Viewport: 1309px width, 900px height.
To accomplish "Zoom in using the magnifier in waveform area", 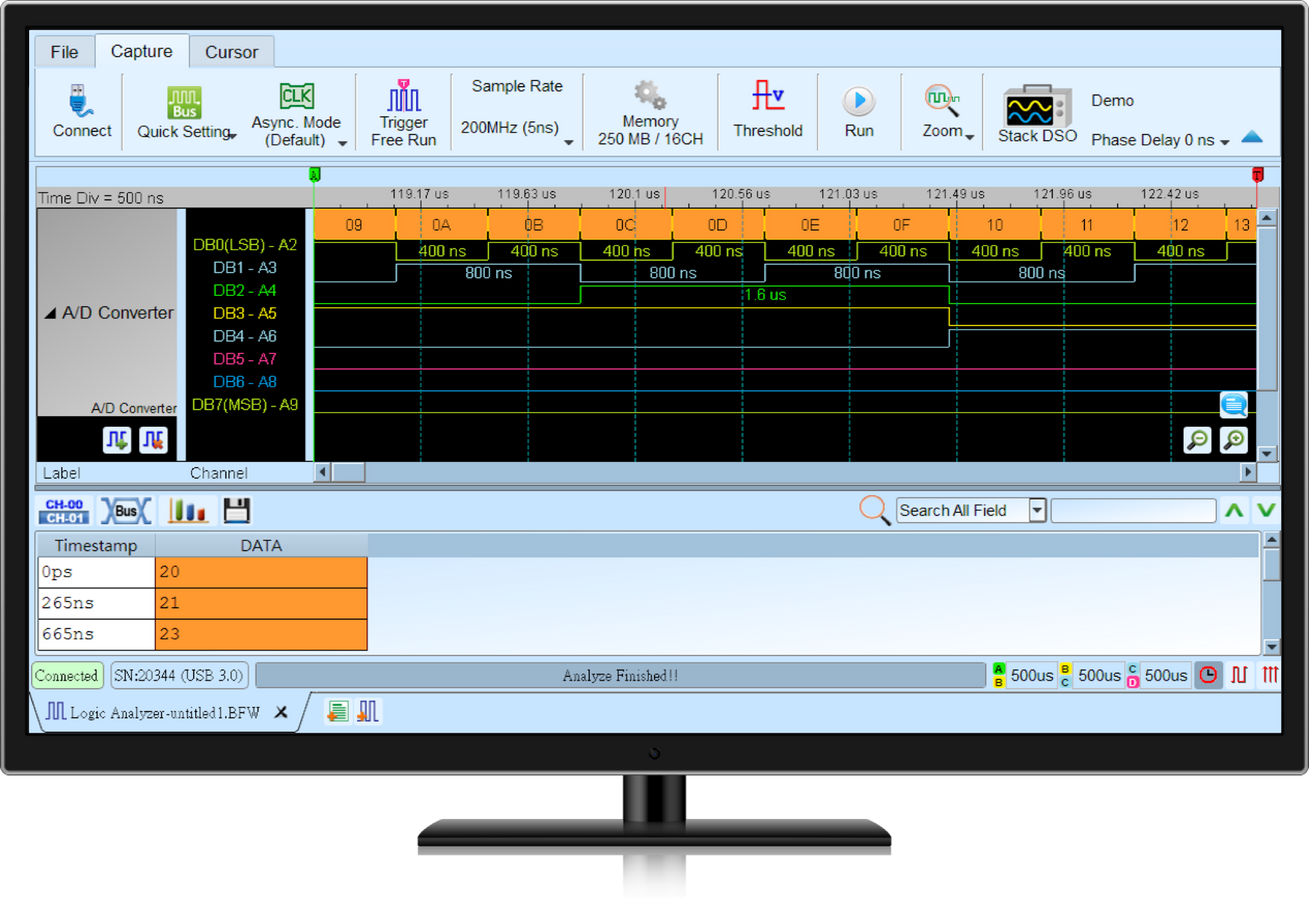I will [x=1233, y=440].
